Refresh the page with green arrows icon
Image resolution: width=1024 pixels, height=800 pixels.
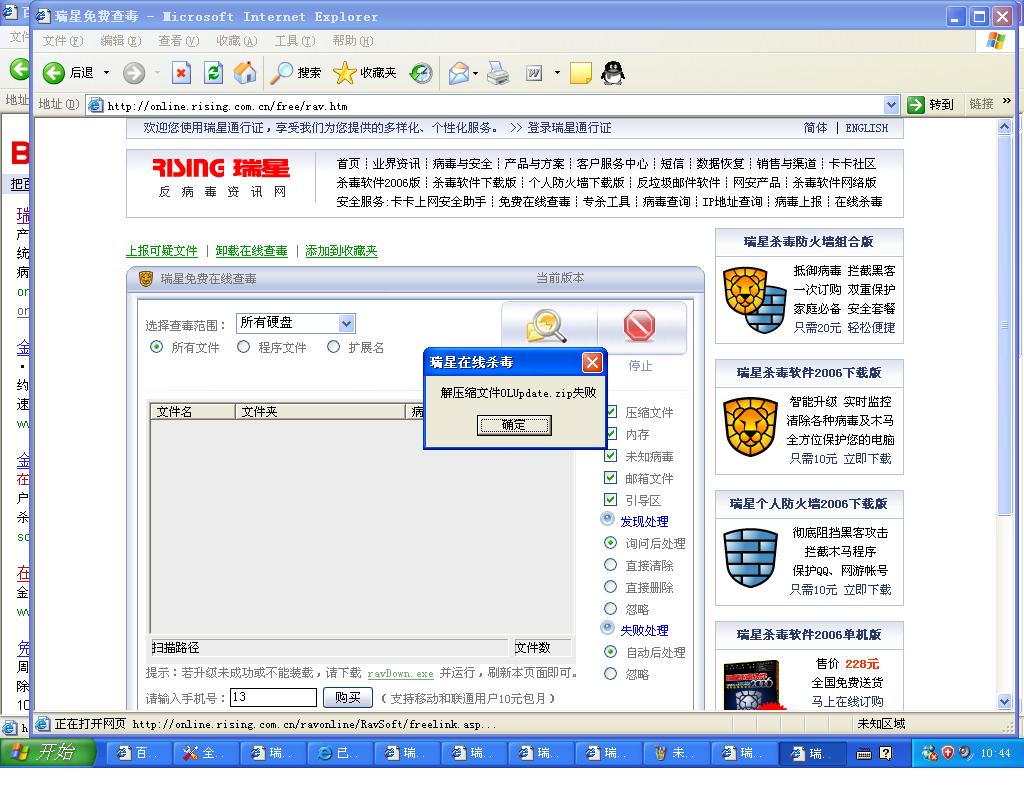click(x=213, y=73)
